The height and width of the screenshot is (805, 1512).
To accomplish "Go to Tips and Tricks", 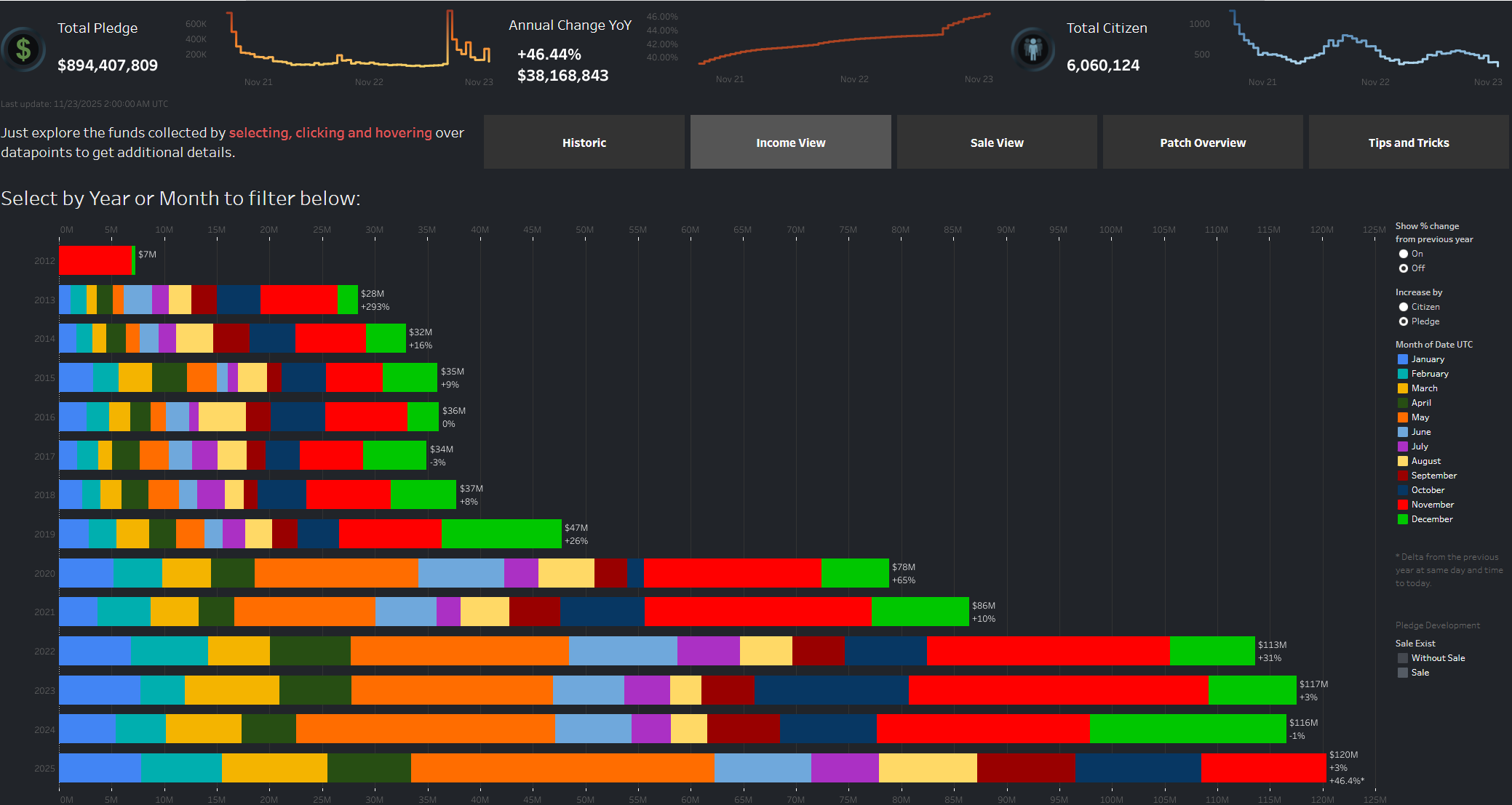I will pyautogui.click(x=1408, y=143).
